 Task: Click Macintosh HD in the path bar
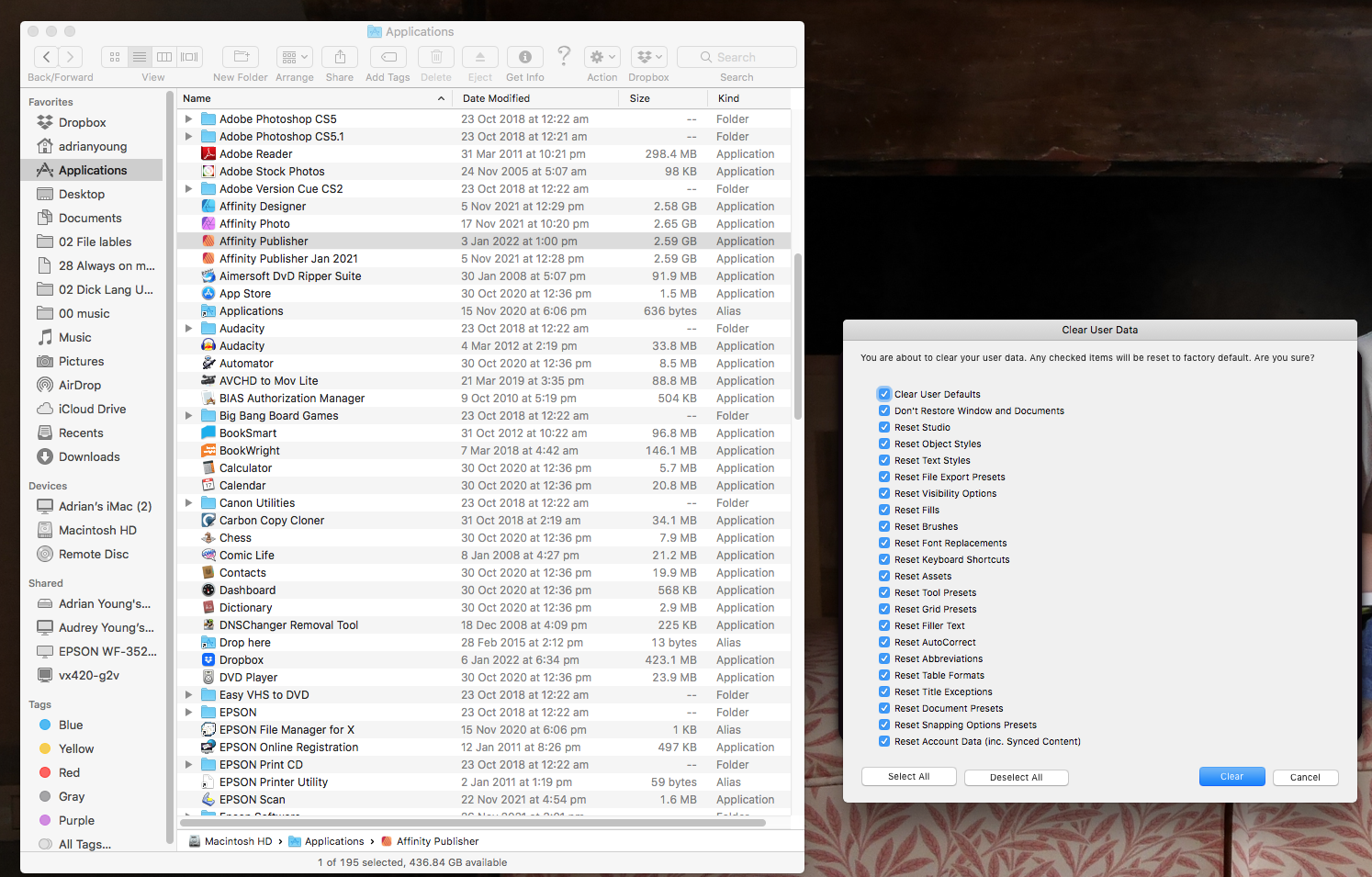[x=231, y=841]
